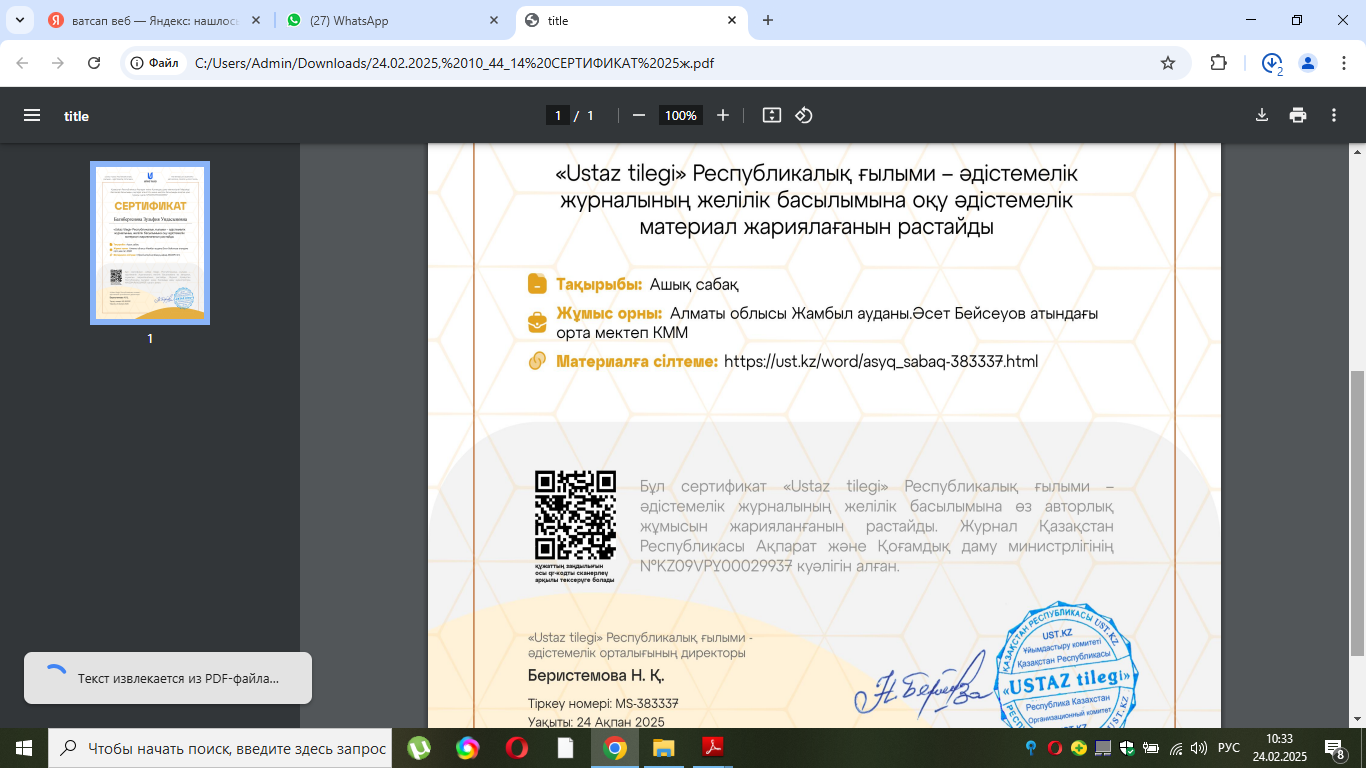Viewport: 1366px width, 768px height.
Task: Bookmark this page with the star
Action: (1168, 63)
